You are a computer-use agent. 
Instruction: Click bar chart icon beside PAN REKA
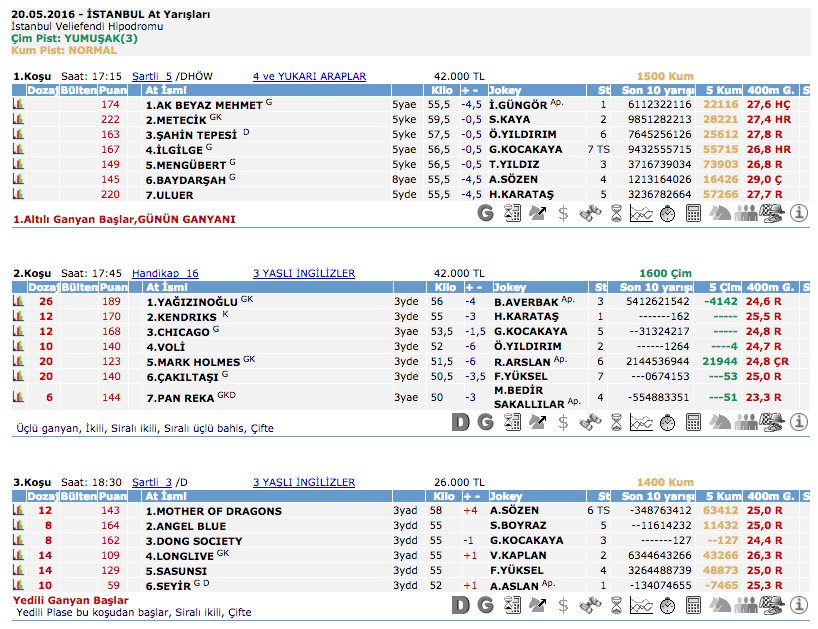[17, 397]
